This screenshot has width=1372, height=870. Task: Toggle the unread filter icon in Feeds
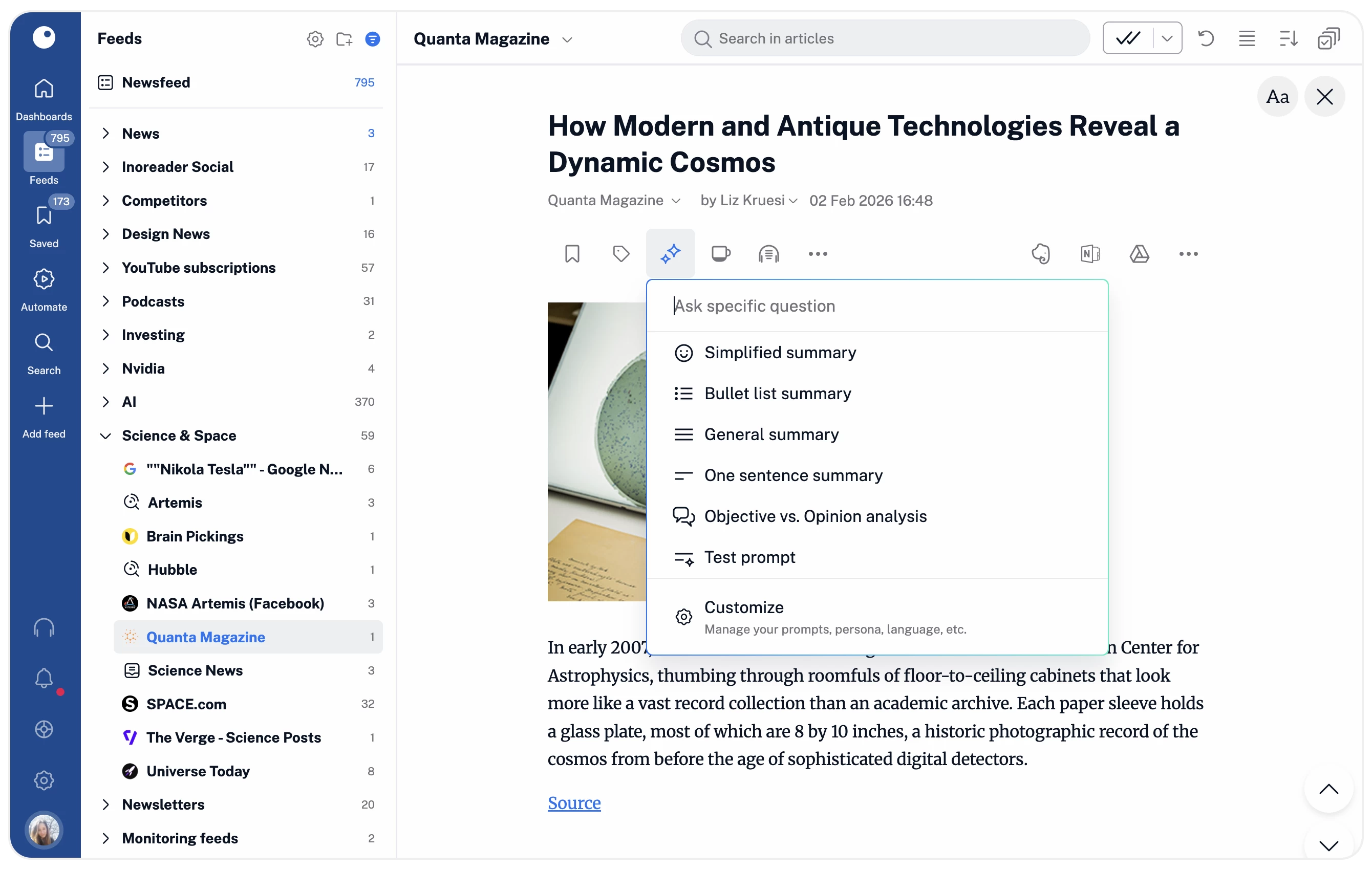(372, 39)
